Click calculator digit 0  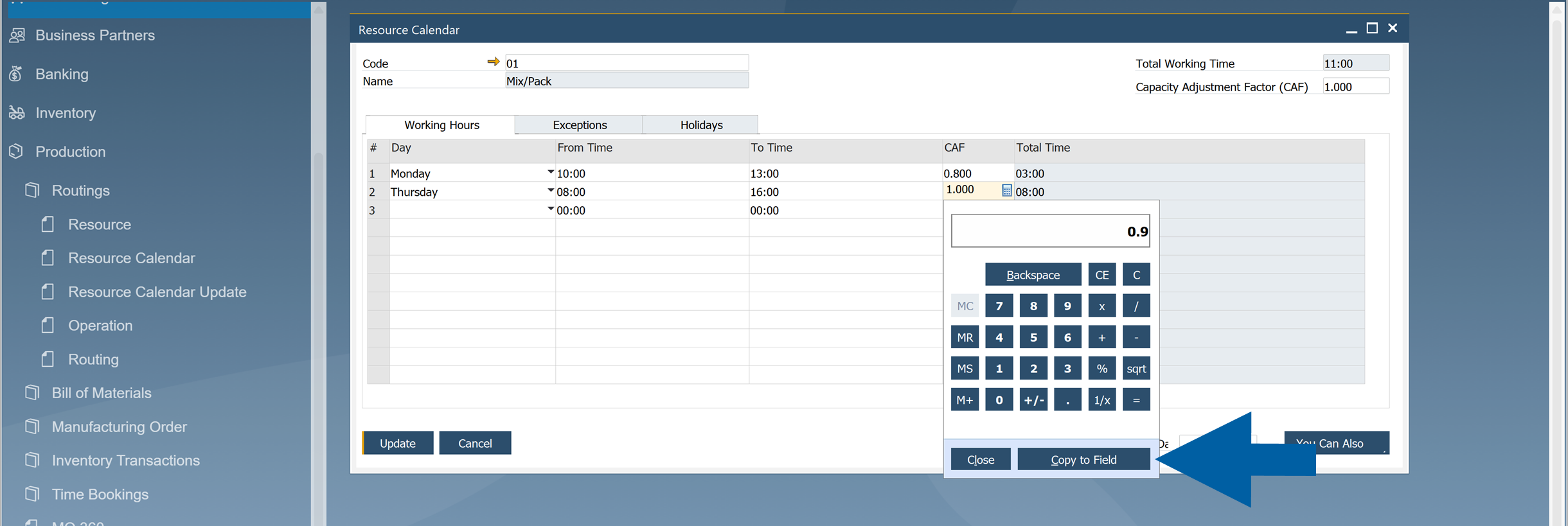tap(999, 399)
